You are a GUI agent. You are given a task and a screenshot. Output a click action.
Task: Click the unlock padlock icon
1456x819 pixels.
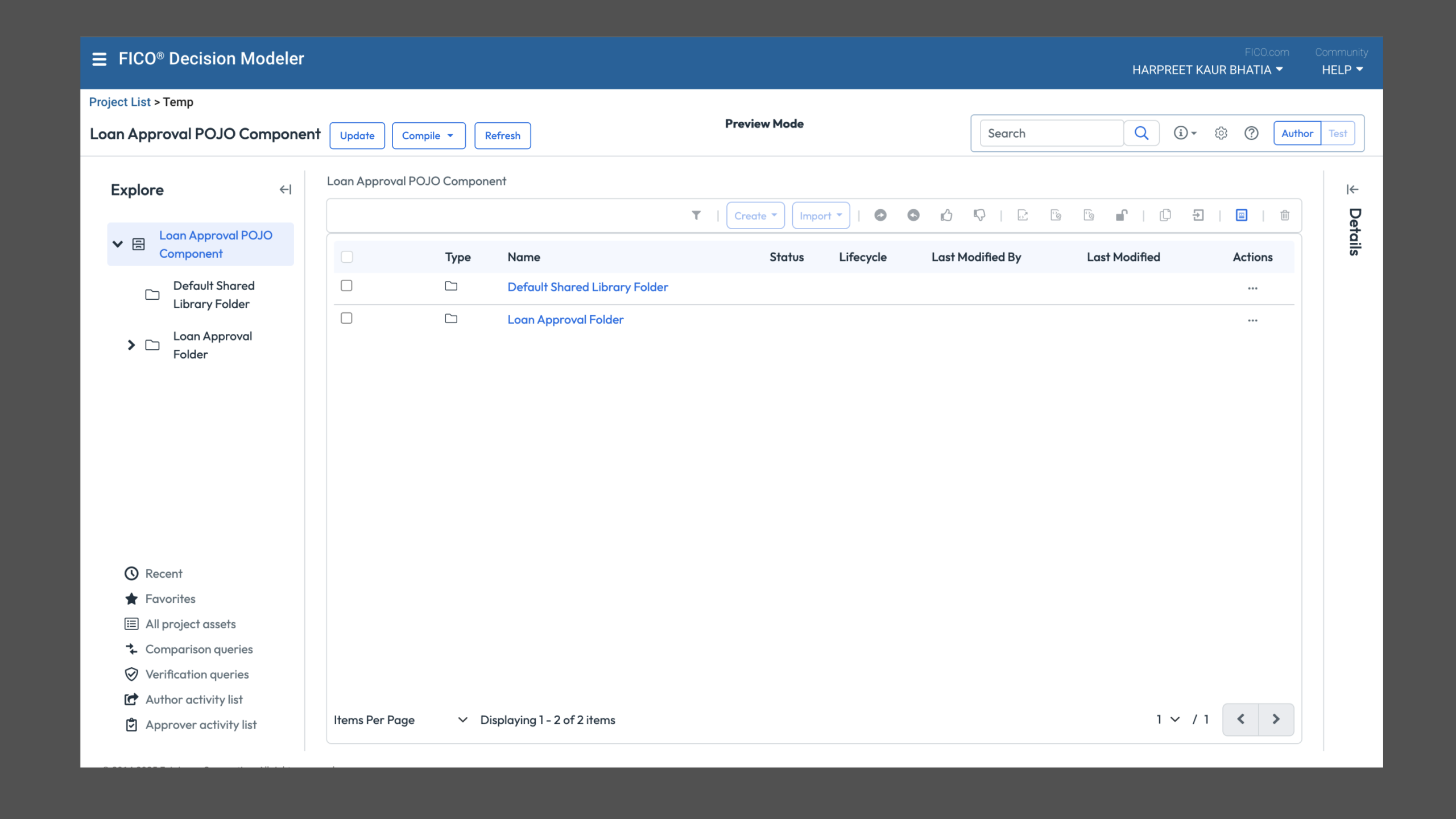1122,215
